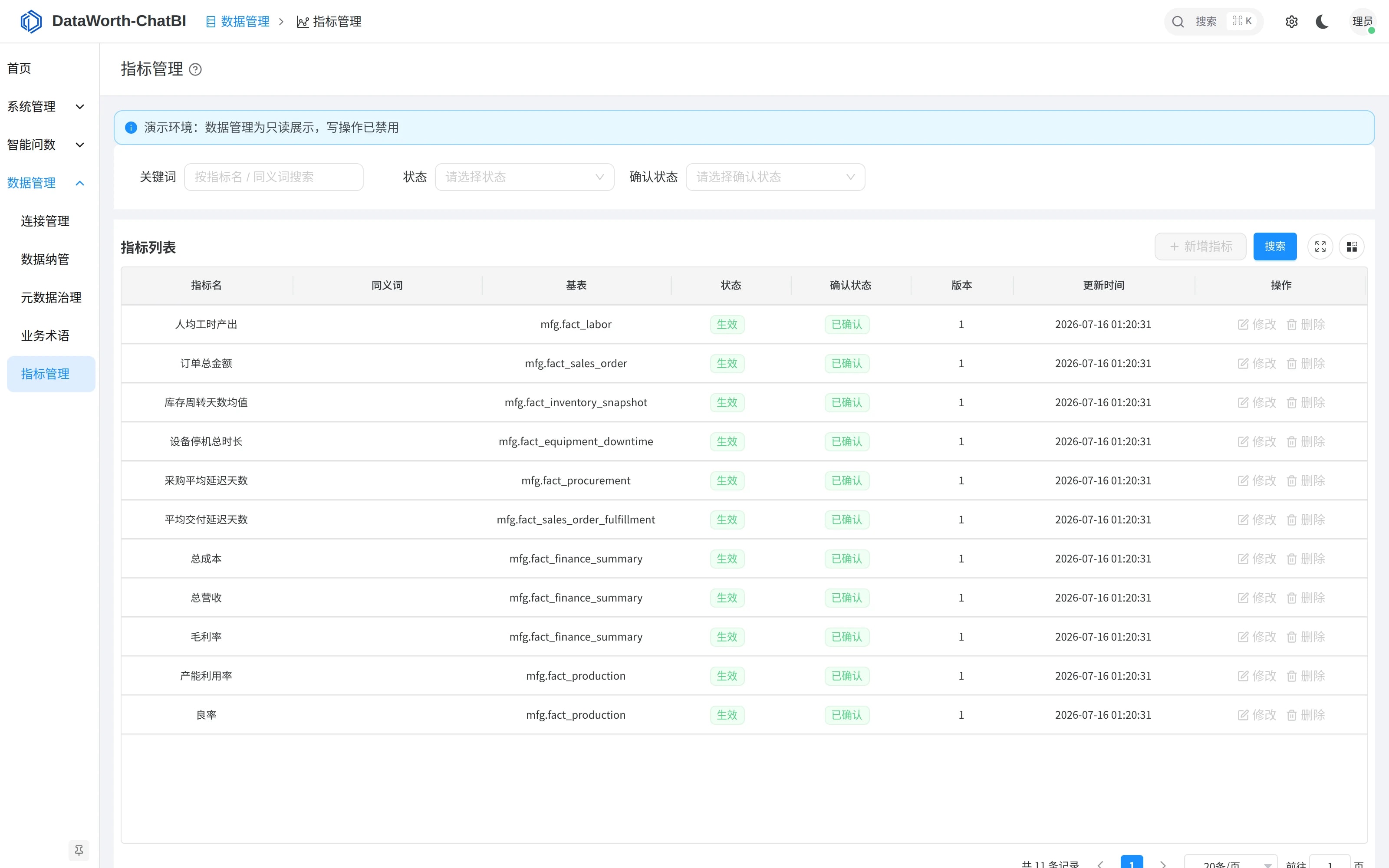
Task: Click the 已确认 tag in 总成本 row
Action: pyautogui.click(x=846, y=559)
